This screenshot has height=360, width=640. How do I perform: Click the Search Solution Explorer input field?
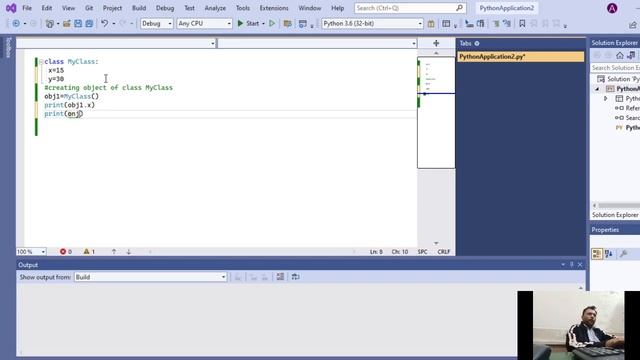pos(616,68)
